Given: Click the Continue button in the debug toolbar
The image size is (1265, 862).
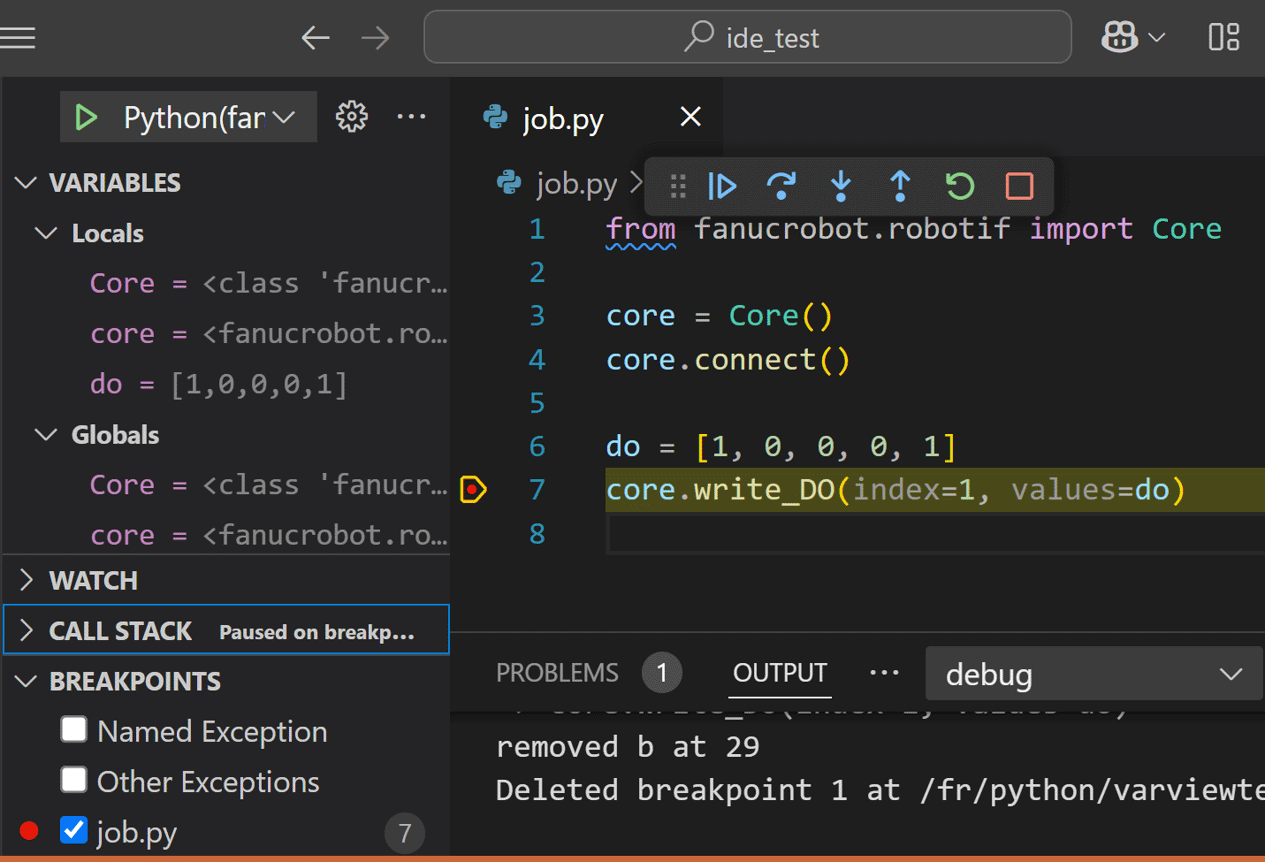Looking at the screenshot, I should (x=722, y=186).
